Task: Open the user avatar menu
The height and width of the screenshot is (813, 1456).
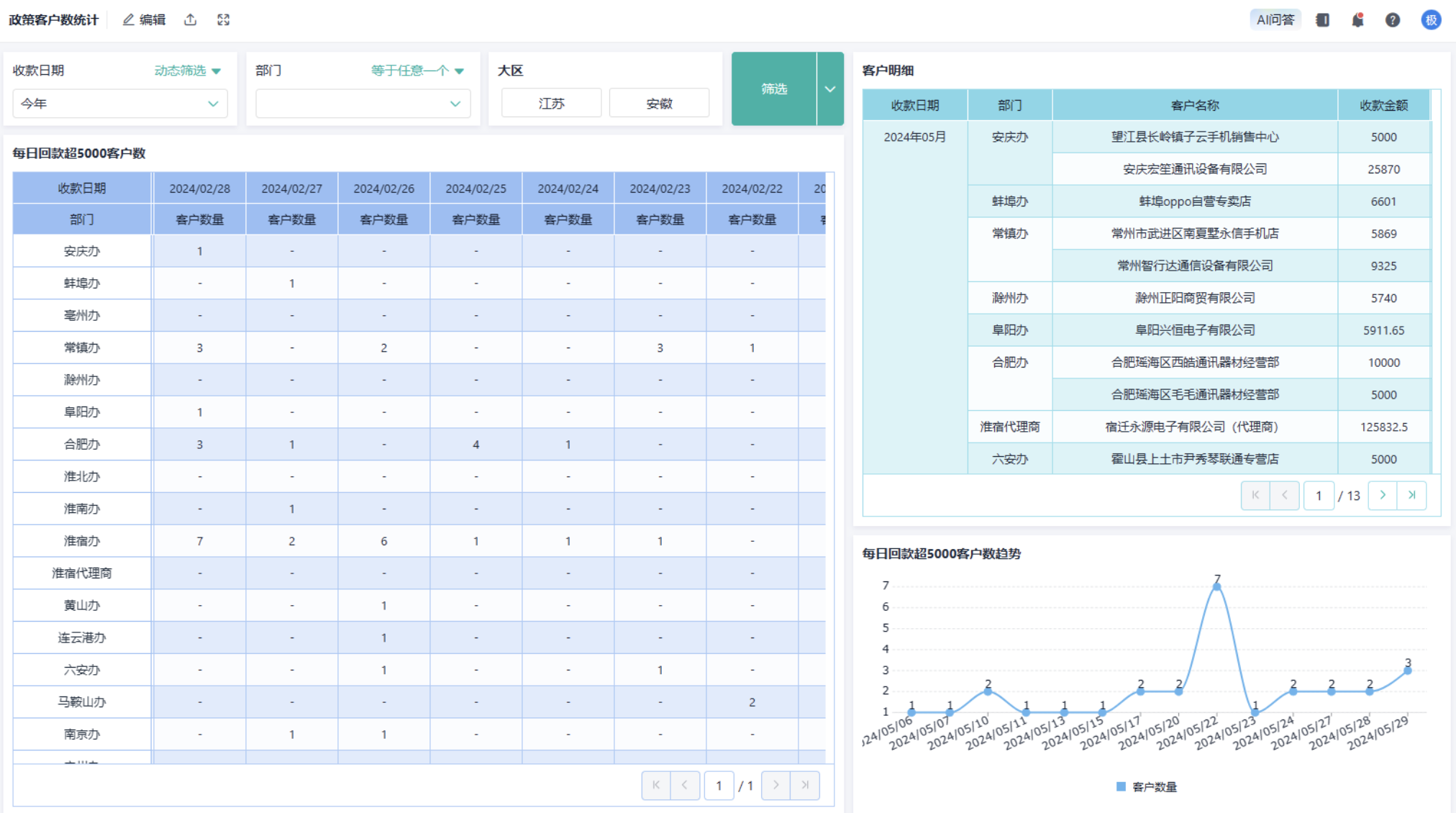Action: [x=1431, y=20]
